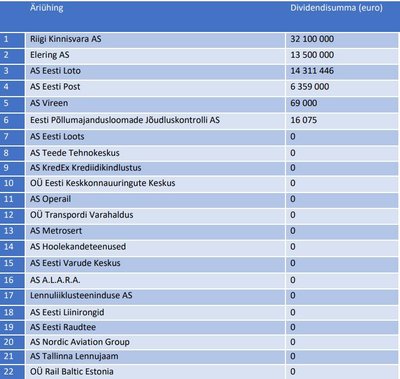Image resolution: width=400 pixels, height=379 pixels.
Task: Select AS Nordic Aviation Group row
Action: click(200, 342)
